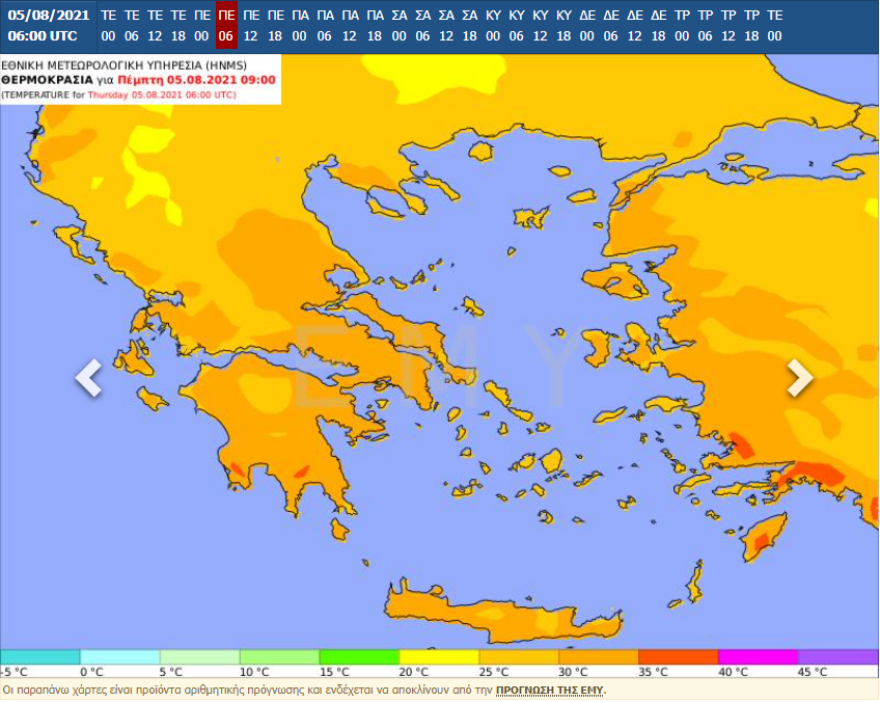This screenshot has width=880, height=702.
Task: Select the ΠΕ 18 forecast step
Action: 276,26
